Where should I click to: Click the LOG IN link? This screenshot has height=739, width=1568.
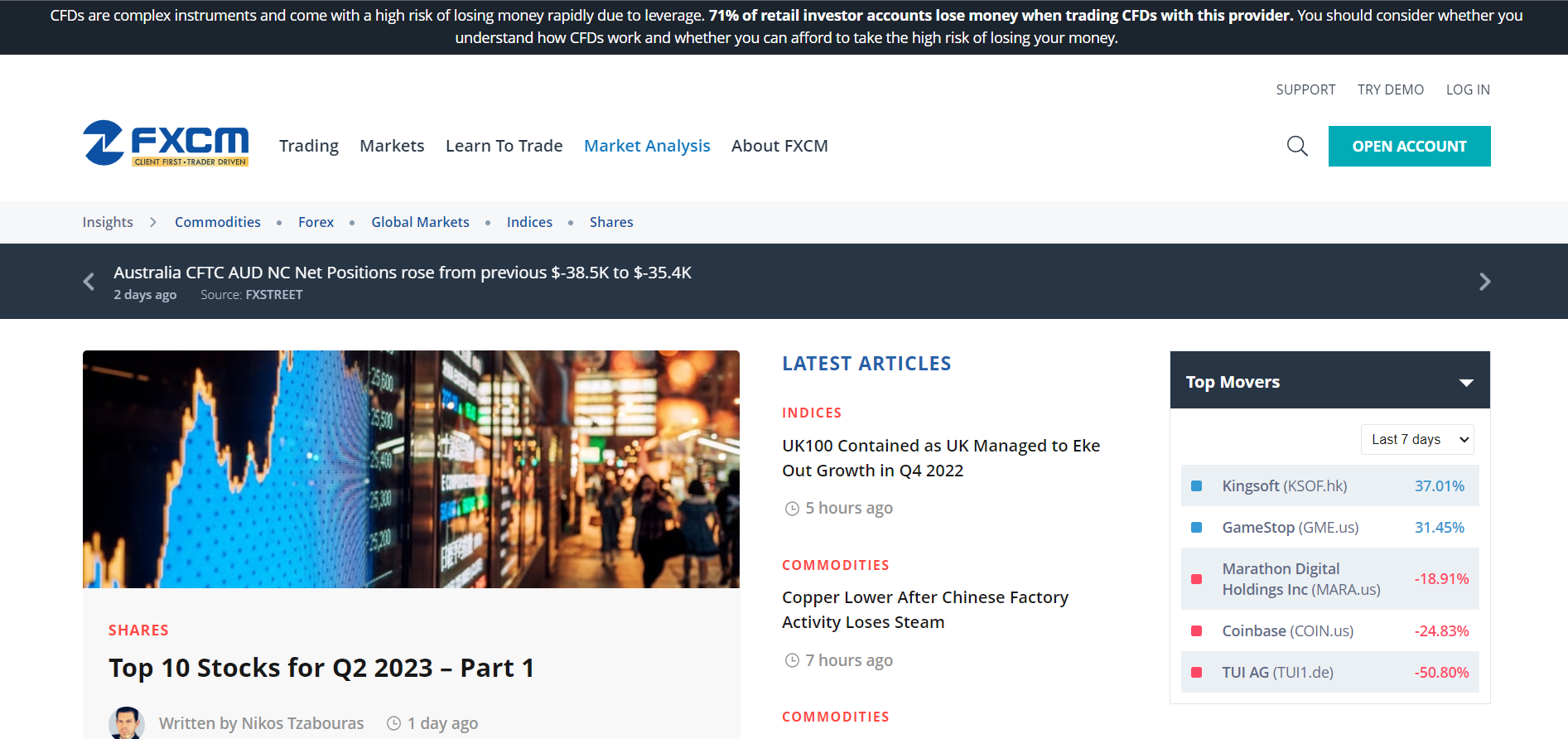(x=1468, y=89)
